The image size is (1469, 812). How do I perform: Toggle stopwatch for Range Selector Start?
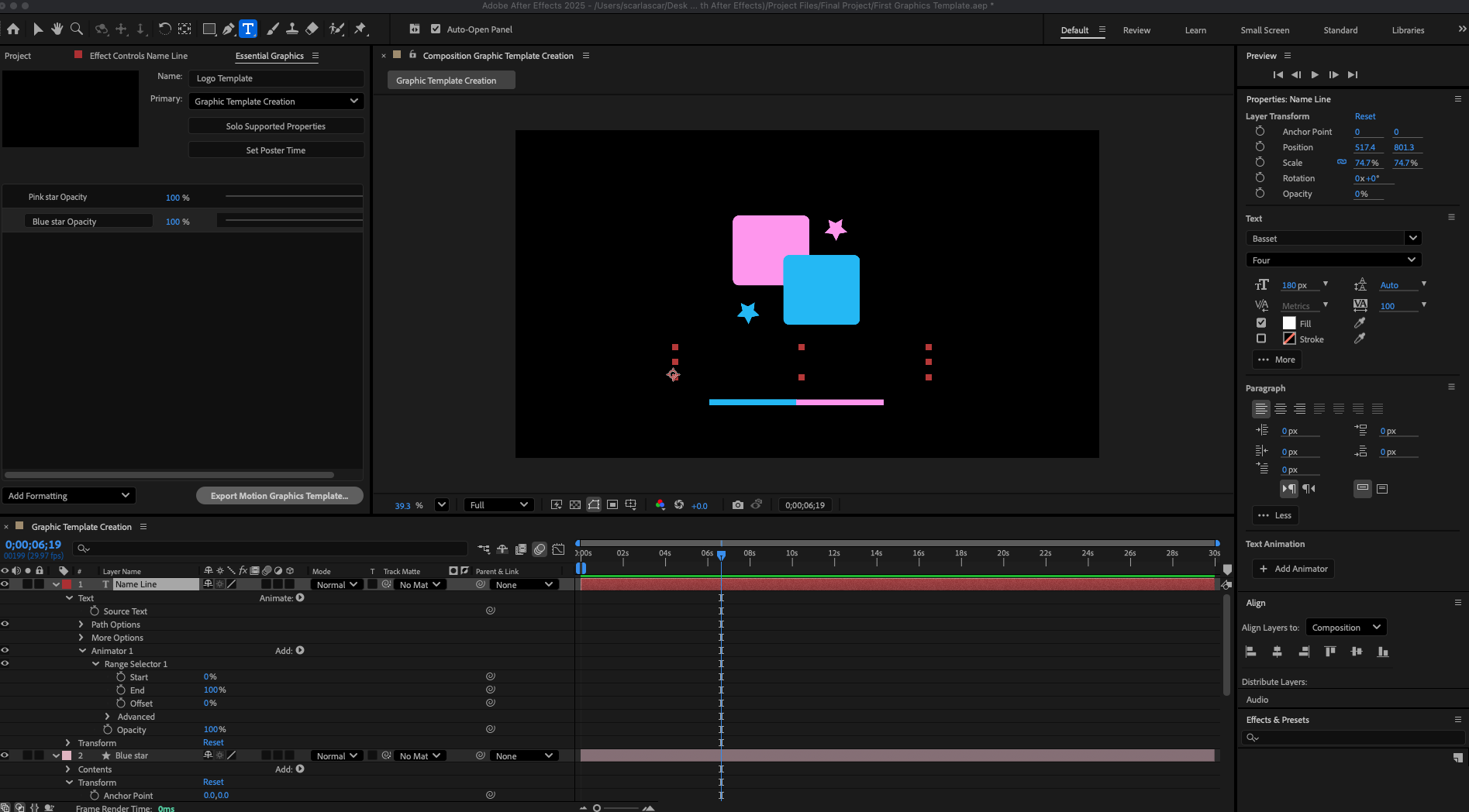(x=121, y=676)
